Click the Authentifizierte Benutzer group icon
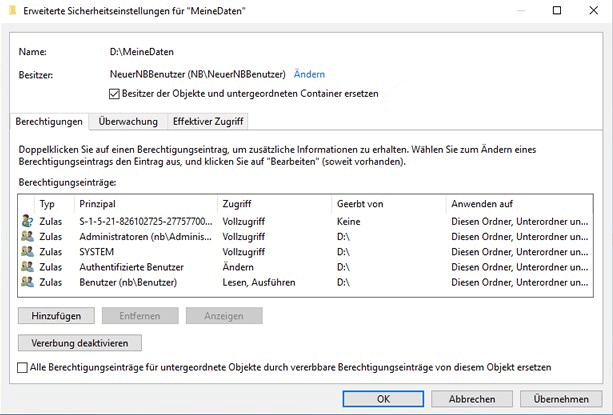This screenshot has height=415, width=613. click(27, 267)
